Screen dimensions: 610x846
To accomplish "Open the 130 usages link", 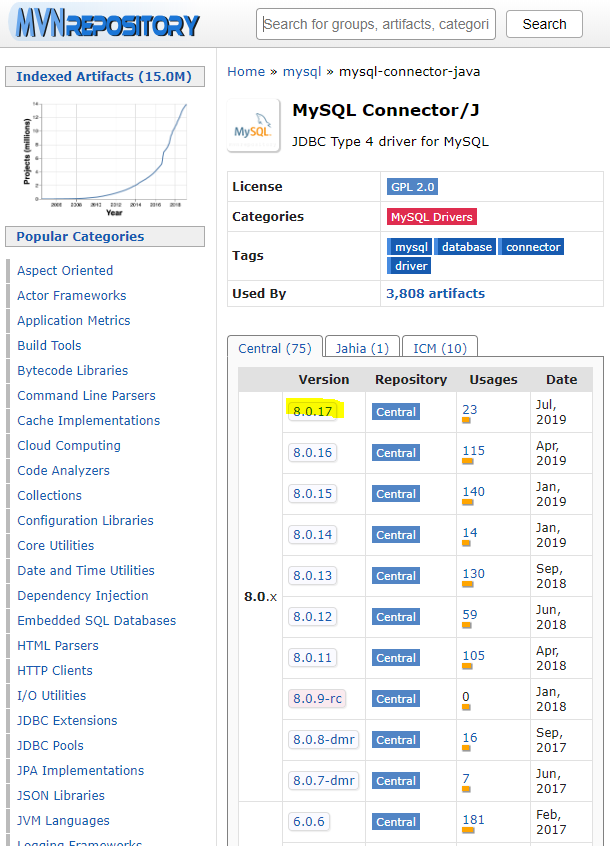I will pos(474,574).
